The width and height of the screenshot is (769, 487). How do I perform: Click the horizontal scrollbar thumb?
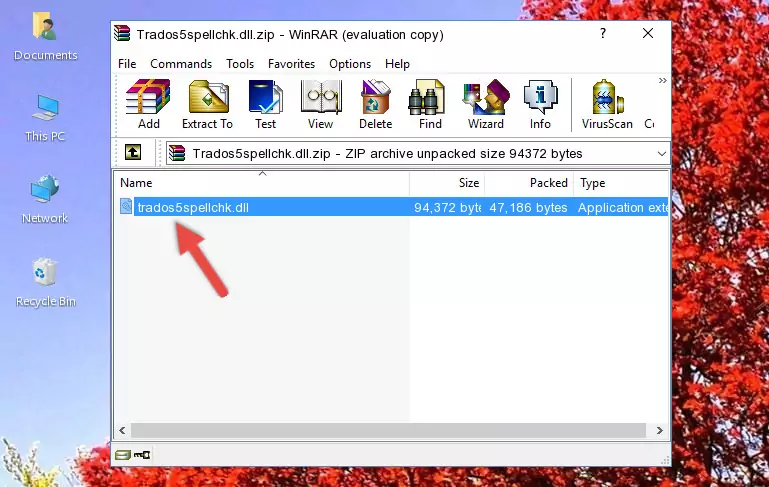pos(388,430)
